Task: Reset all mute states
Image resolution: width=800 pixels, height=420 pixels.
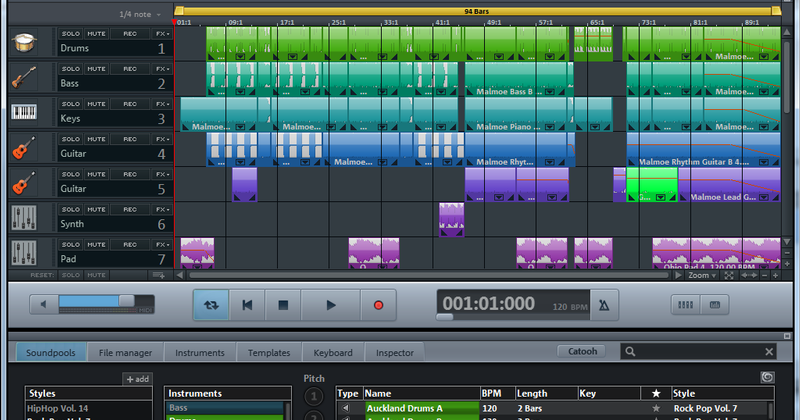Action: 96,275
